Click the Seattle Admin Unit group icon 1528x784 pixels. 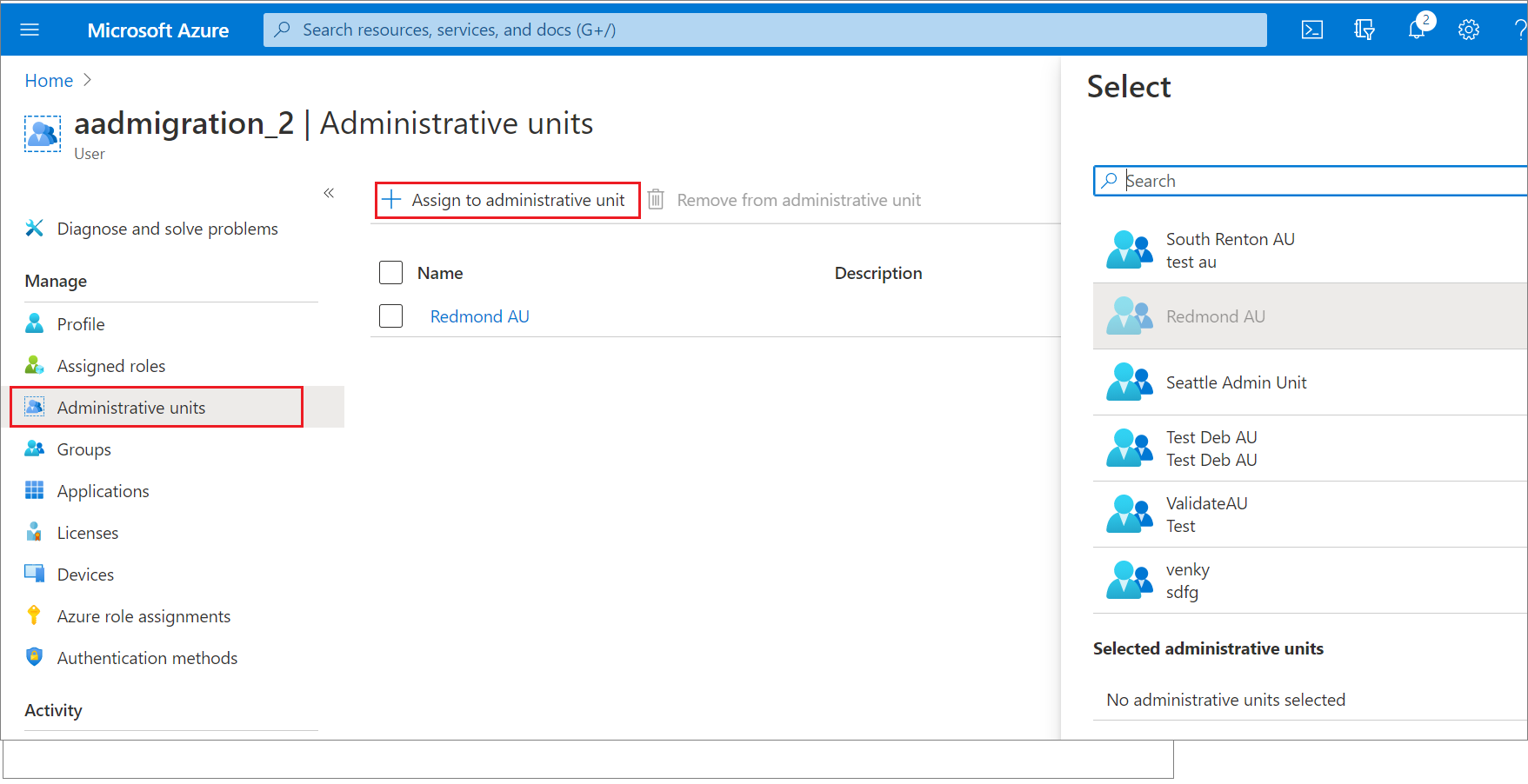click(x=1130, y=382)
